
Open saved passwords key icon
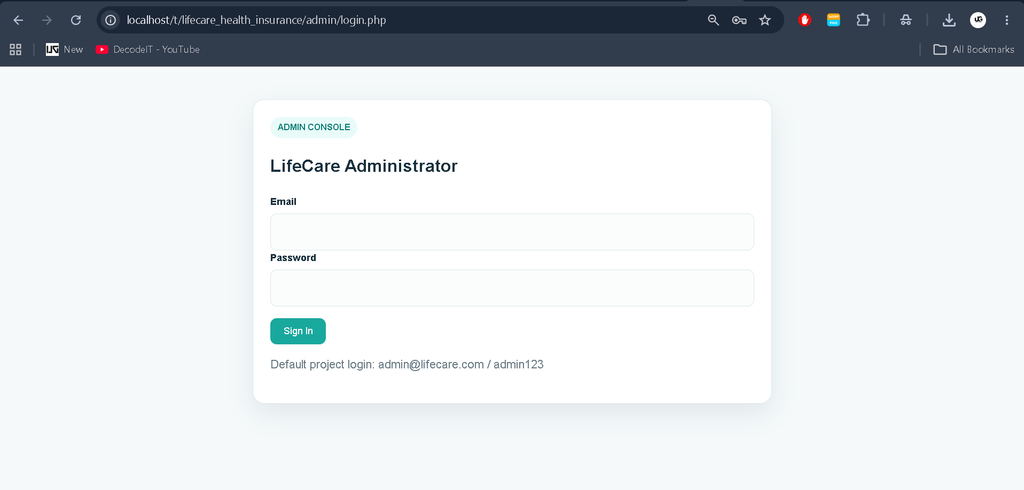[x=739, y=20]
